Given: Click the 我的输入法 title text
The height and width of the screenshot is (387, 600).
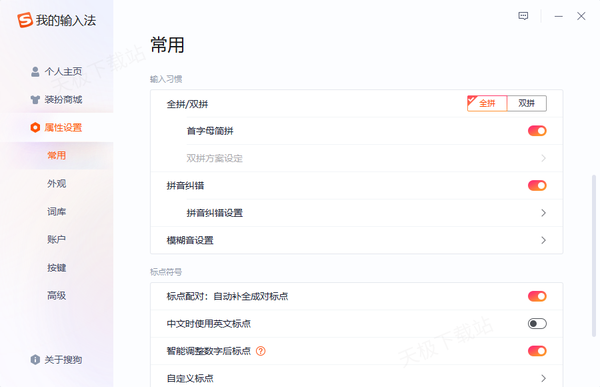Looking at the screenshot, I should click(66, 20).
